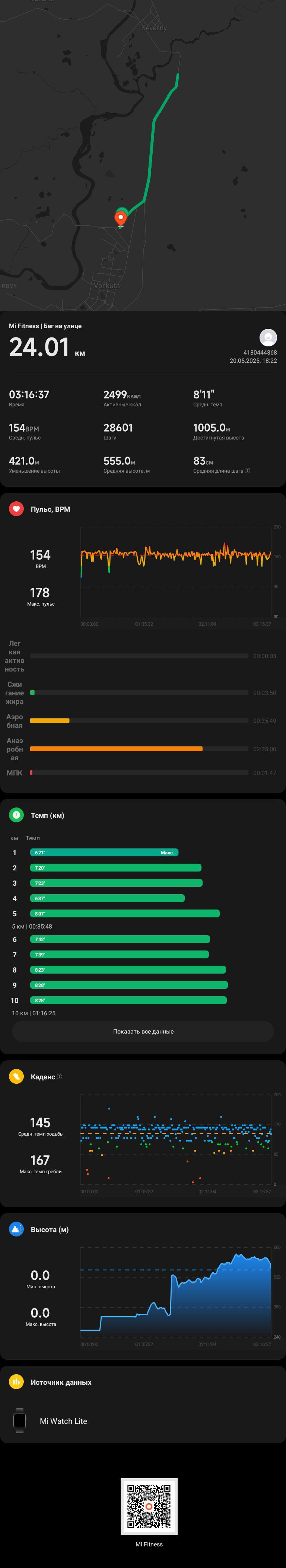Click the heart rate graph line
The image size is (286, 1568).
[x=176, y=555]
